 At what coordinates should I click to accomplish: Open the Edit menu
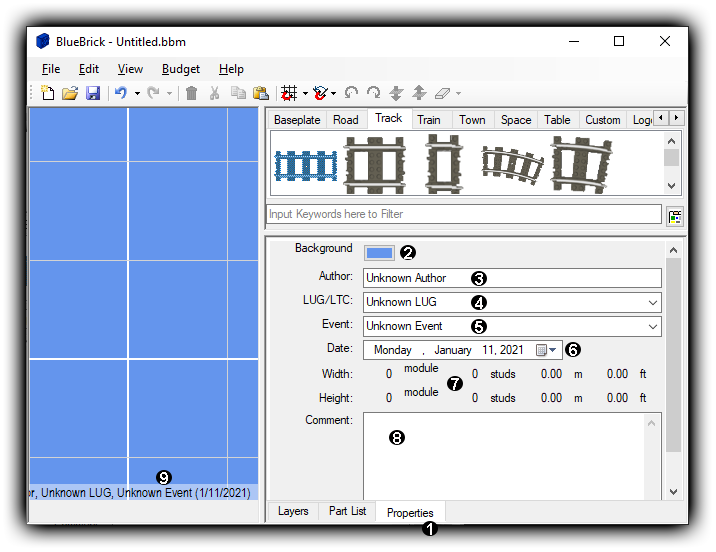pyautogui.click(x=89, y=69)
